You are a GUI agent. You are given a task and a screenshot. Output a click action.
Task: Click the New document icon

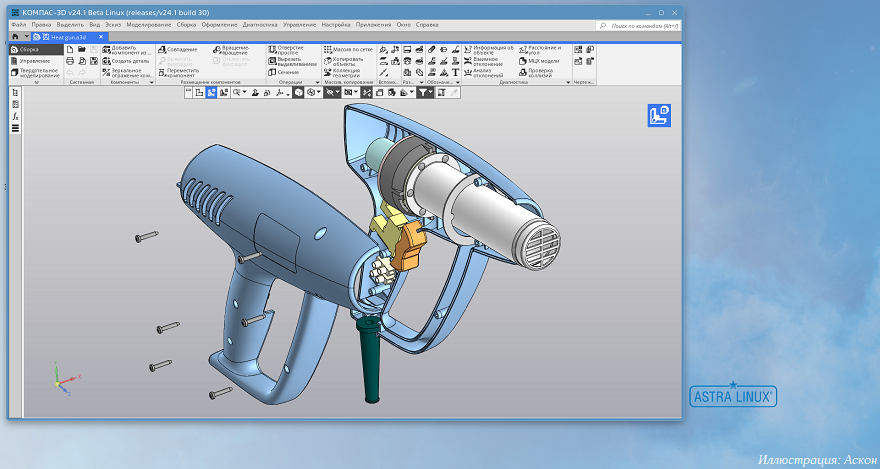click(x=69, y=49)
